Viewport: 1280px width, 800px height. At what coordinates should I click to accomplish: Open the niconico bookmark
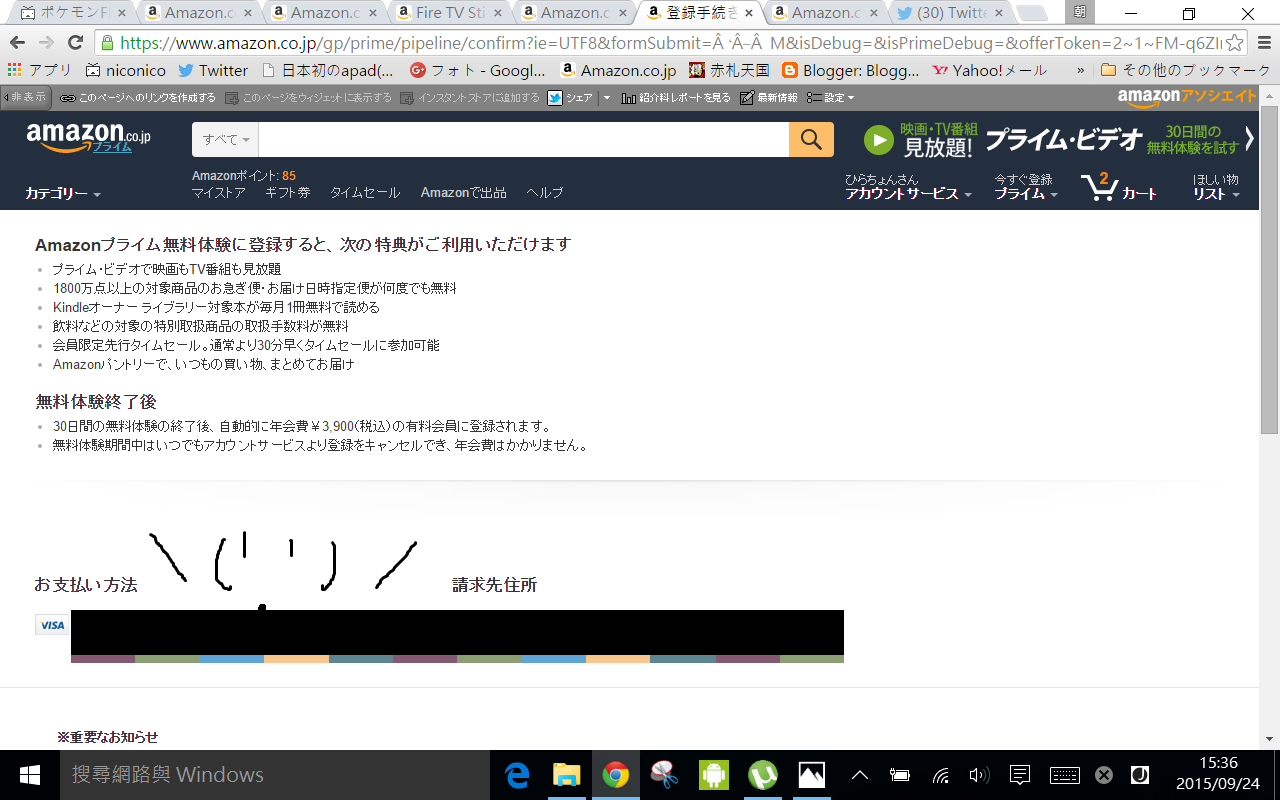coord(126,71)
